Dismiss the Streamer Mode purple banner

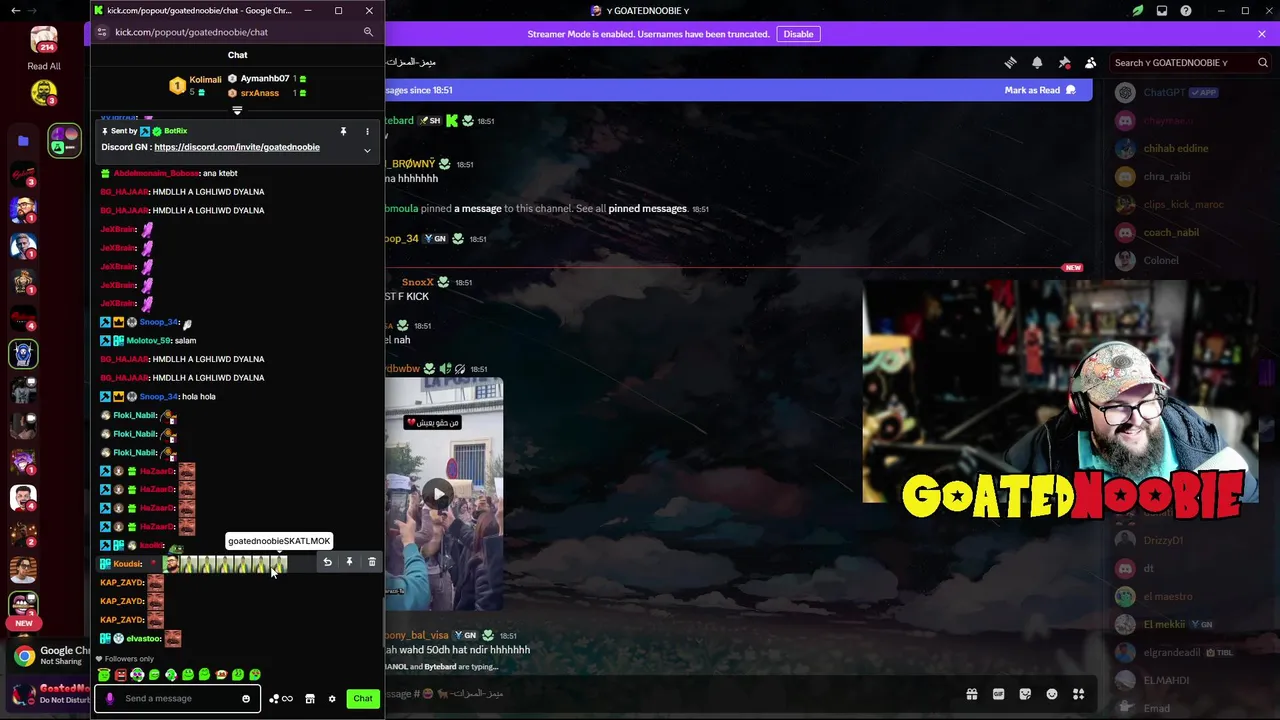pos(1262,34)
